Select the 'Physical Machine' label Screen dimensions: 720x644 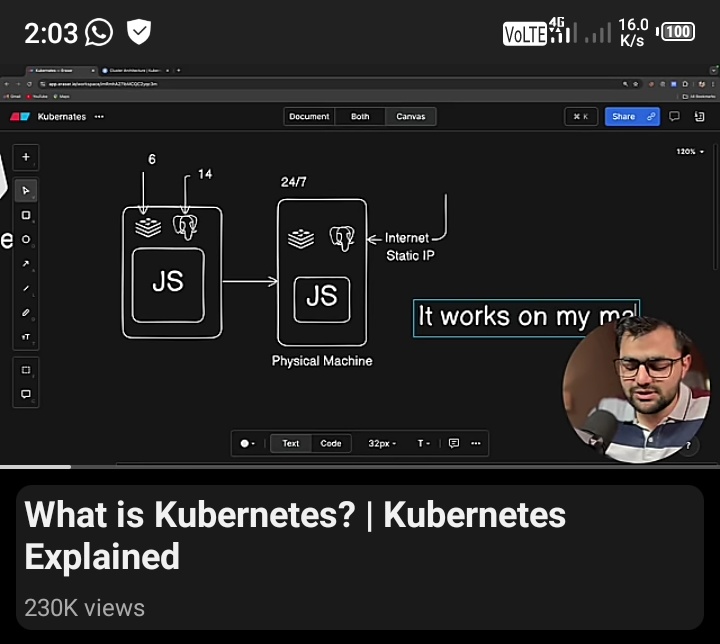point(322,361)
